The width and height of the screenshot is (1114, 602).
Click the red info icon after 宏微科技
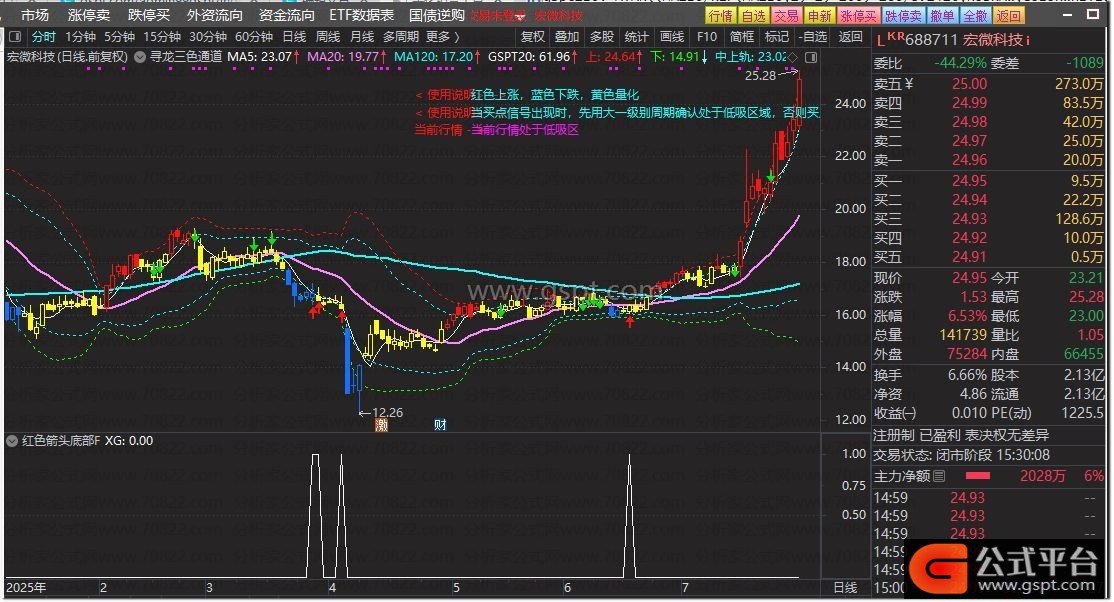[x=1028, y=40]
